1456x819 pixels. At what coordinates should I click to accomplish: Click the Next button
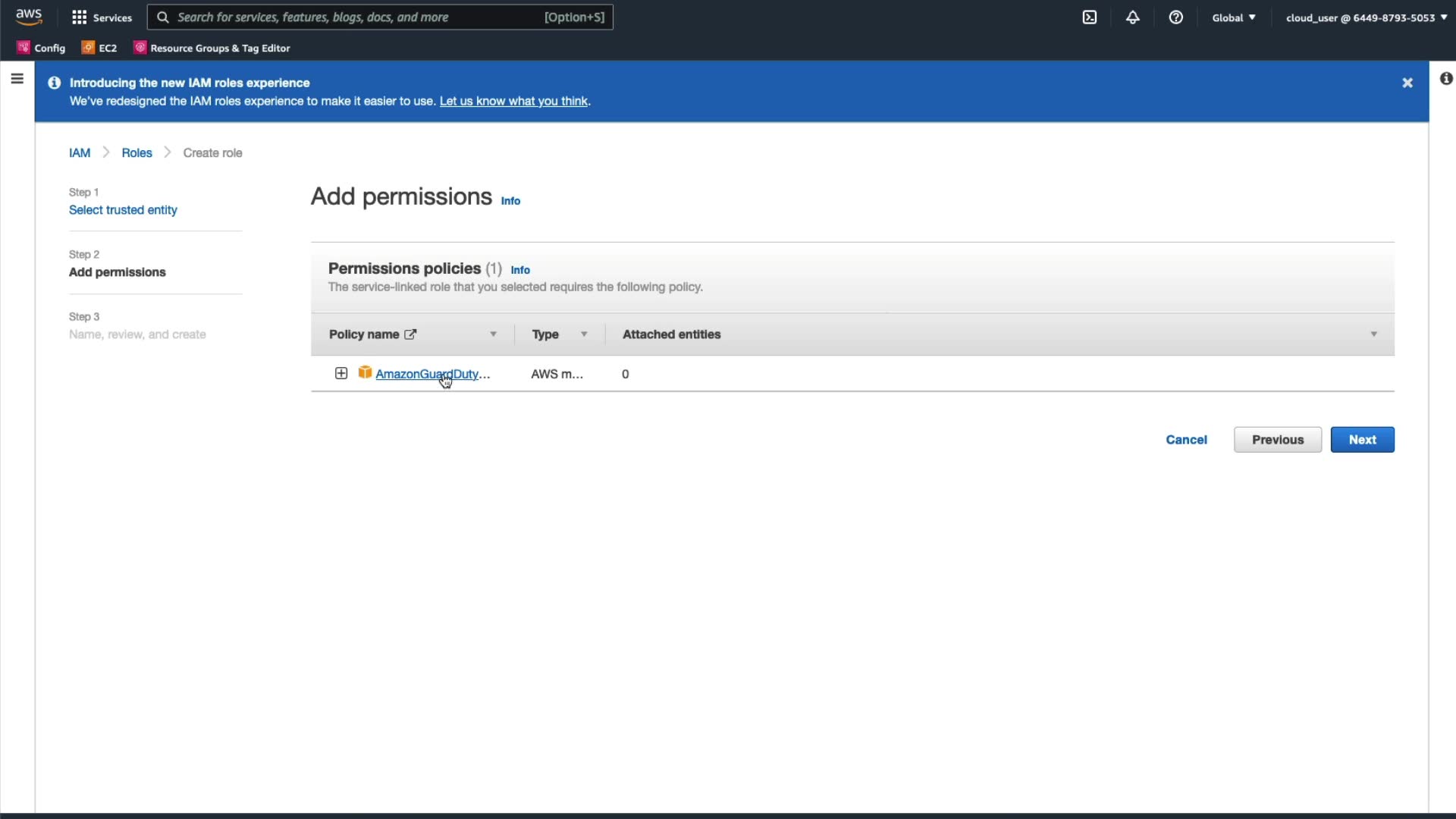click(x=1362, y=440)
